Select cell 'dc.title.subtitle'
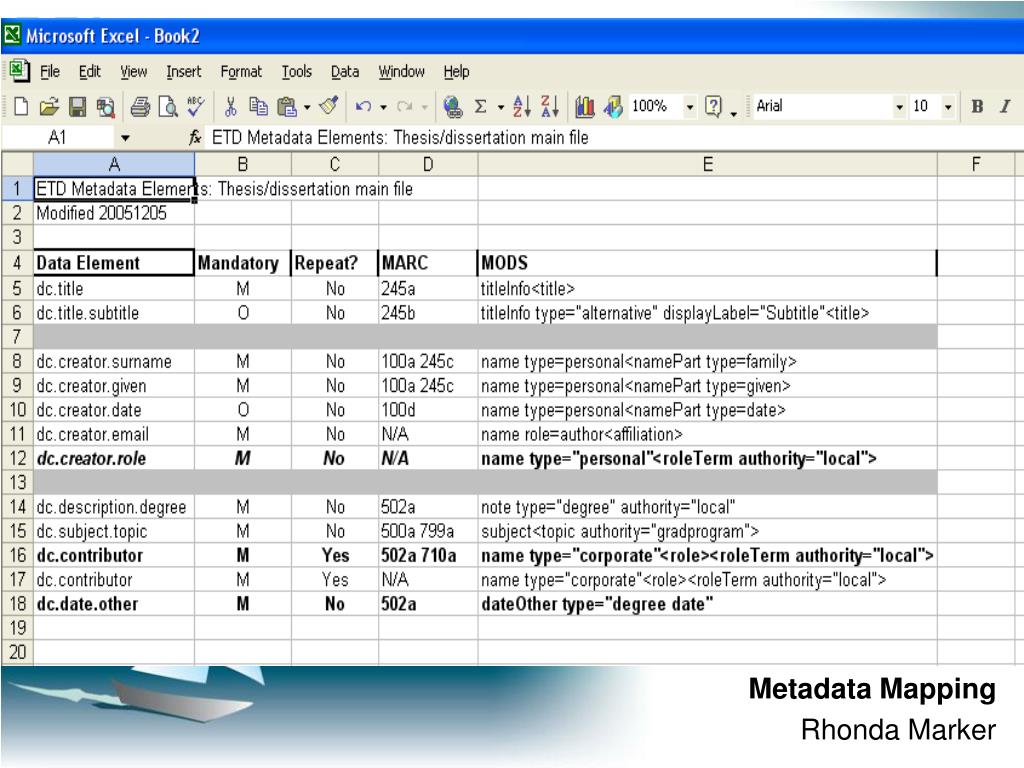The image size is (1024, 768). (x=114, y=313)
